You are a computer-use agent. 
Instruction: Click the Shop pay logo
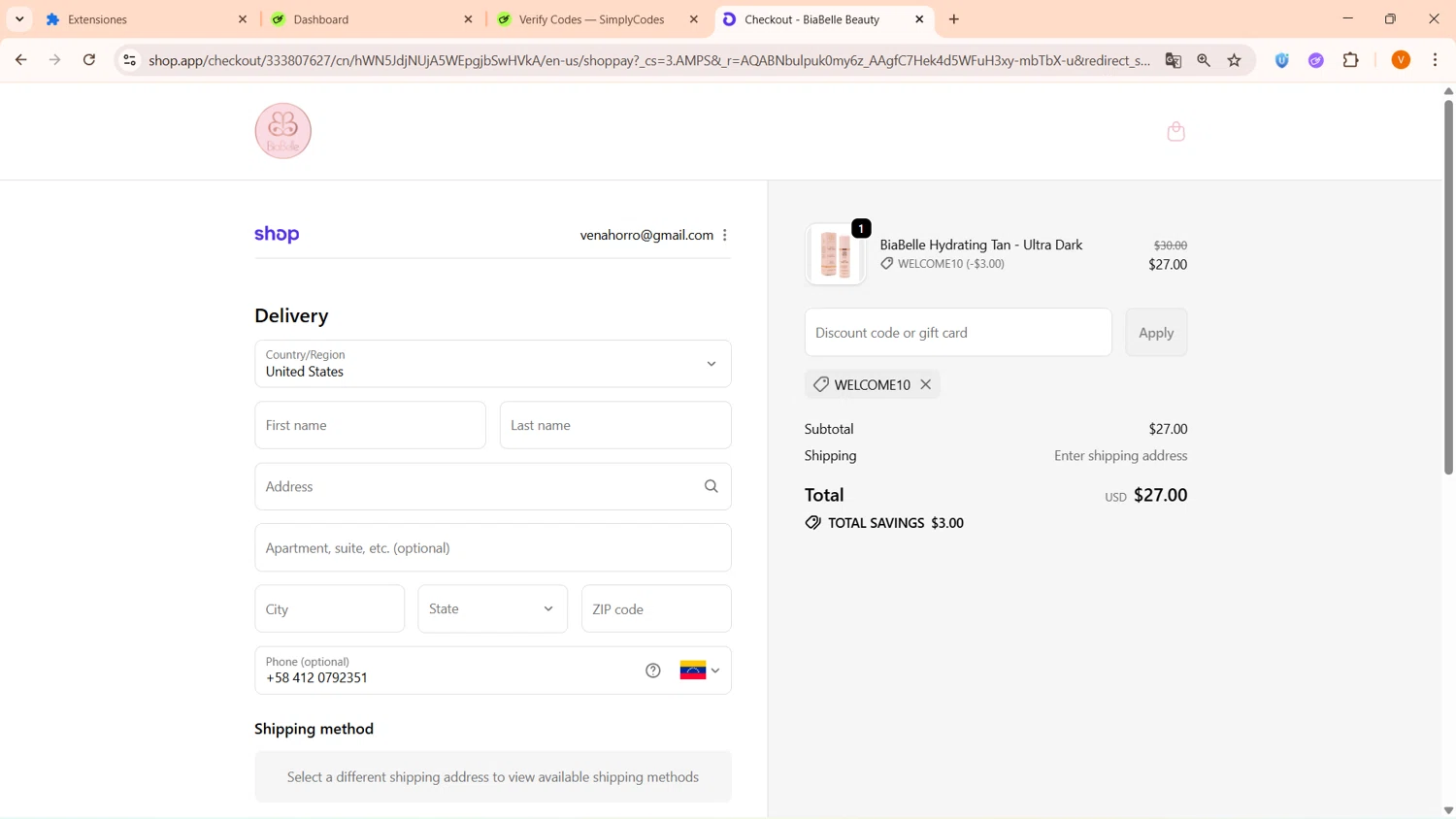pos(277,235)
